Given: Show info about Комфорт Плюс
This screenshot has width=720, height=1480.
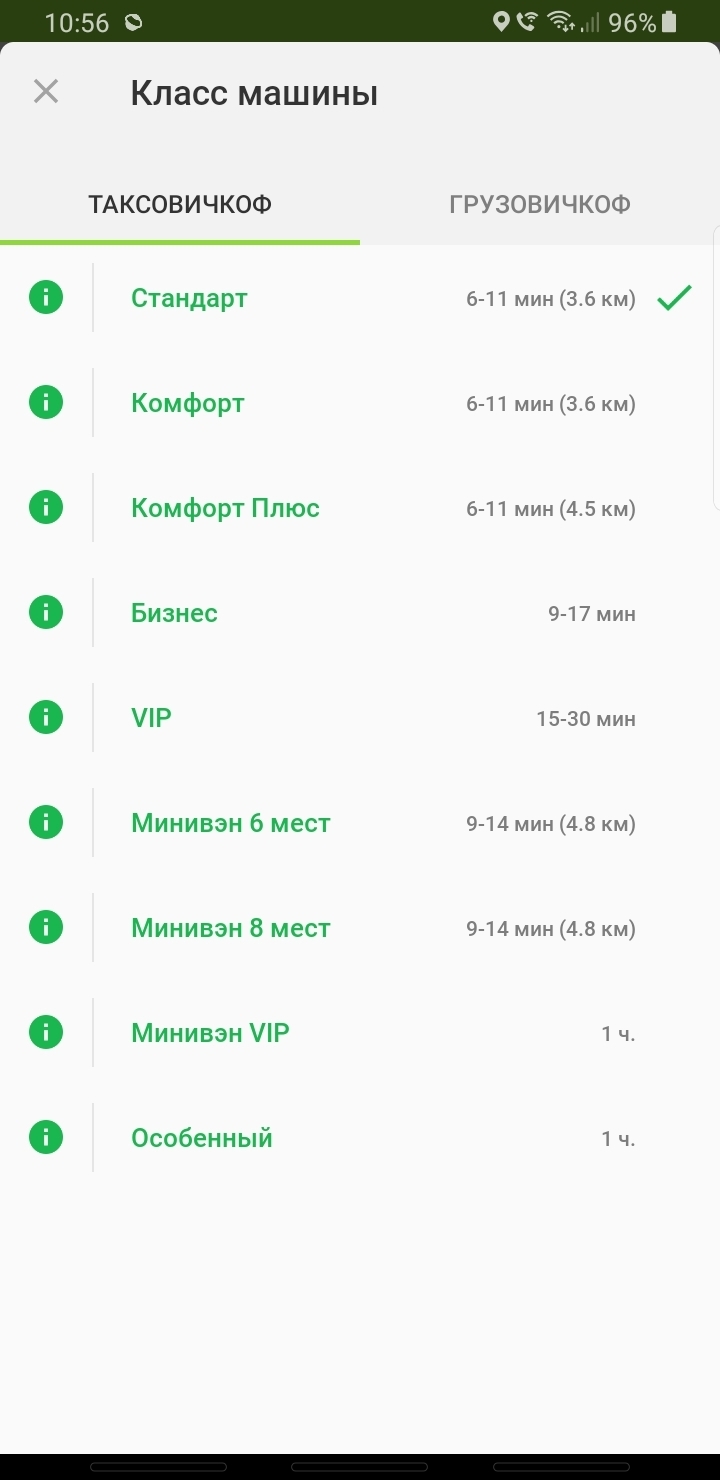Looking at the screenshot, I should [46, 508].
